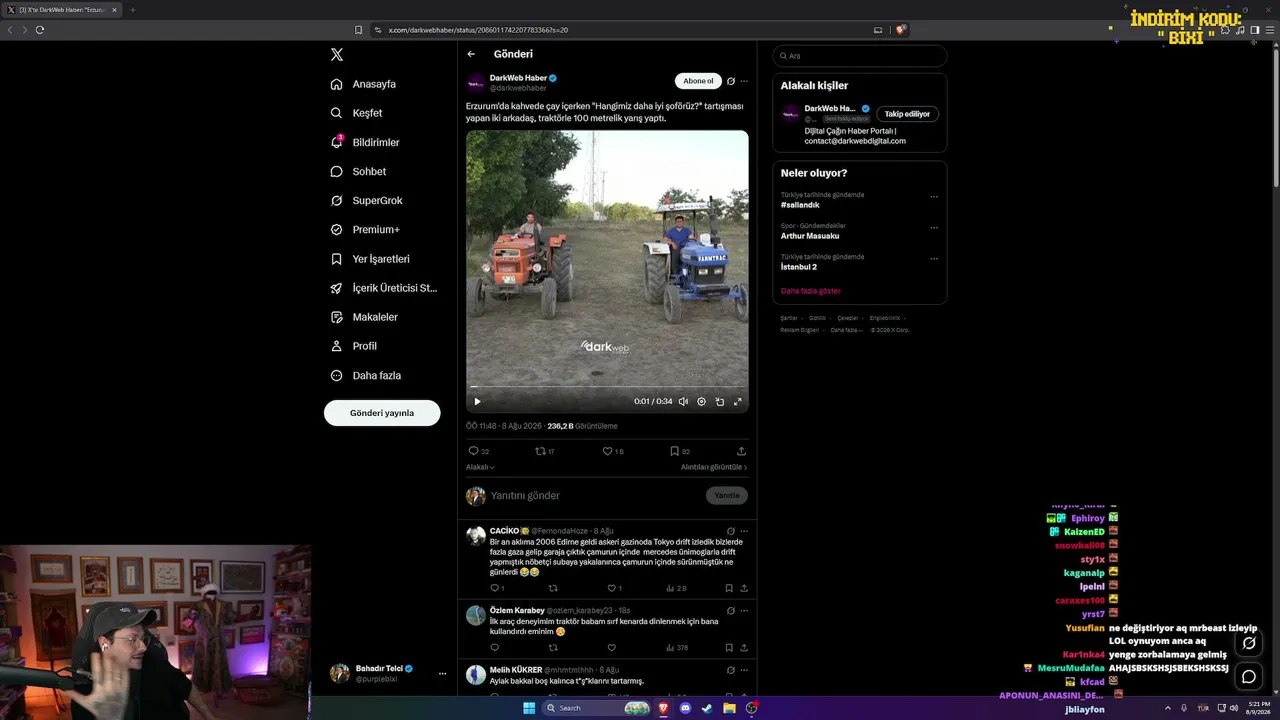Open SuperGrok from sidebar

click(367, 200)
